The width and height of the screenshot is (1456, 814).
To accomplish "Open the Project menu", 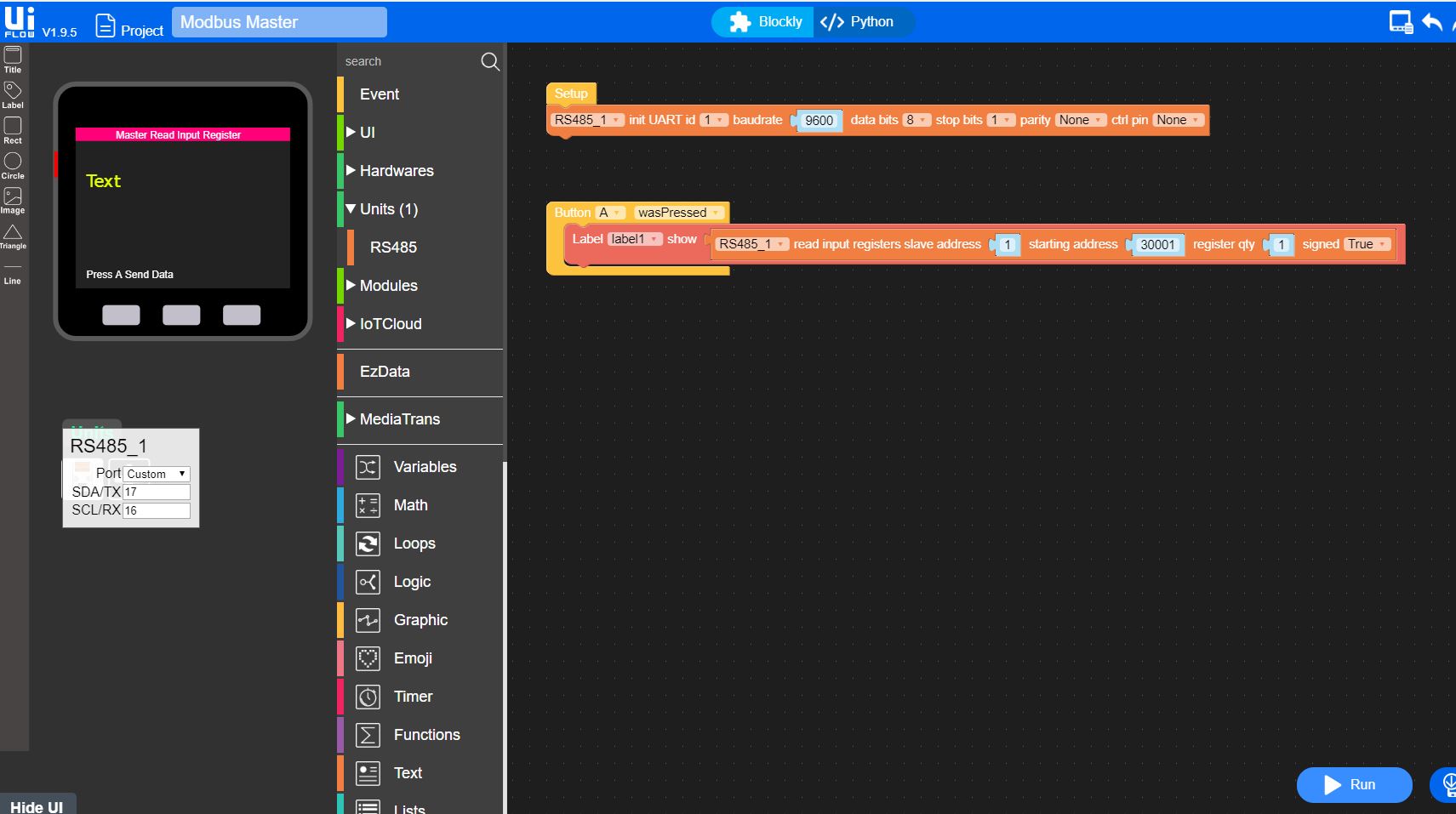I will click(x=129, y=28).
